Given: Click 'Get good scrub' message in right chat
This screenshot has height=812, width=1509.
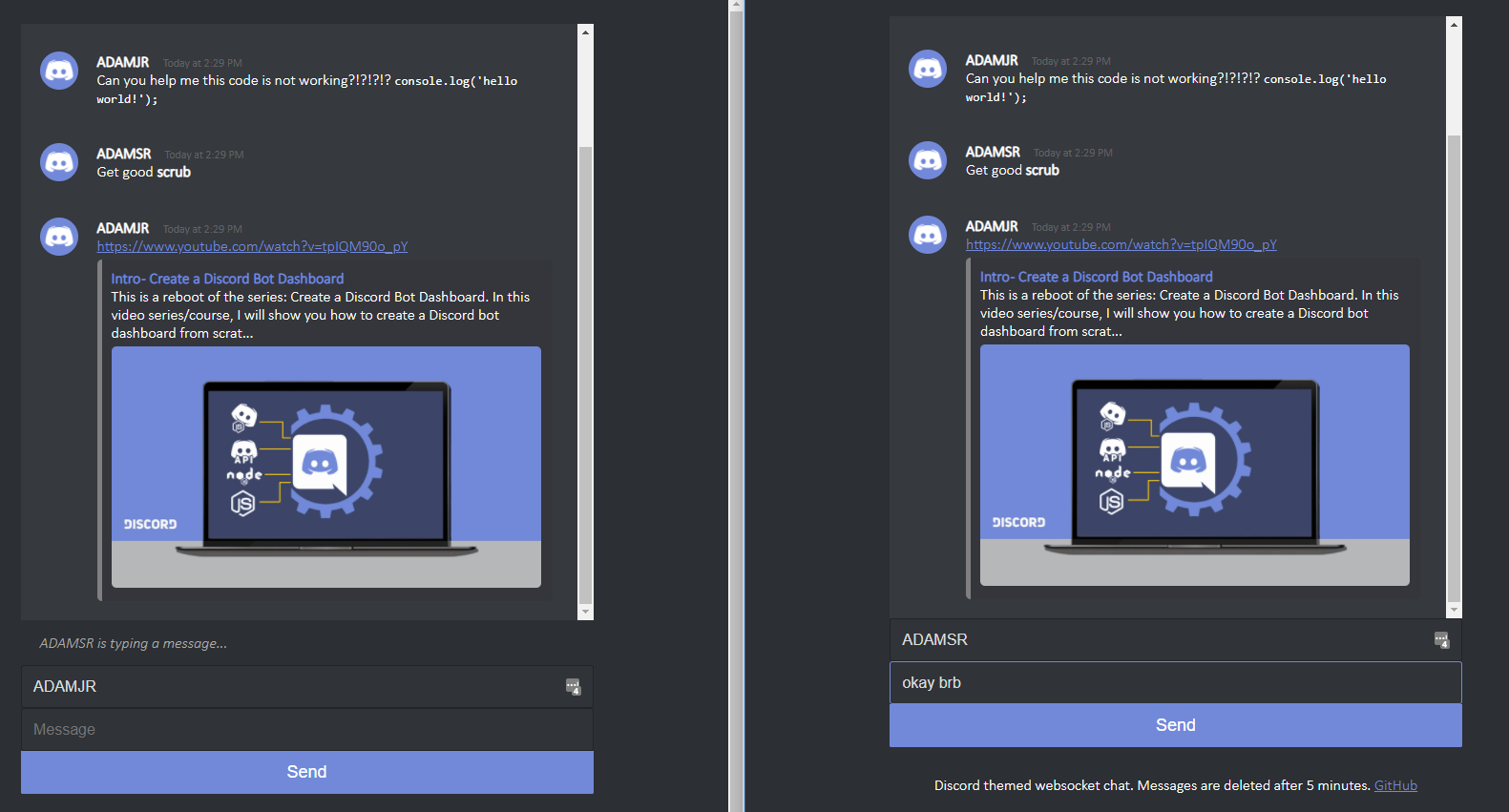Looking at the screenshot, I should [x=1013, y=170].
